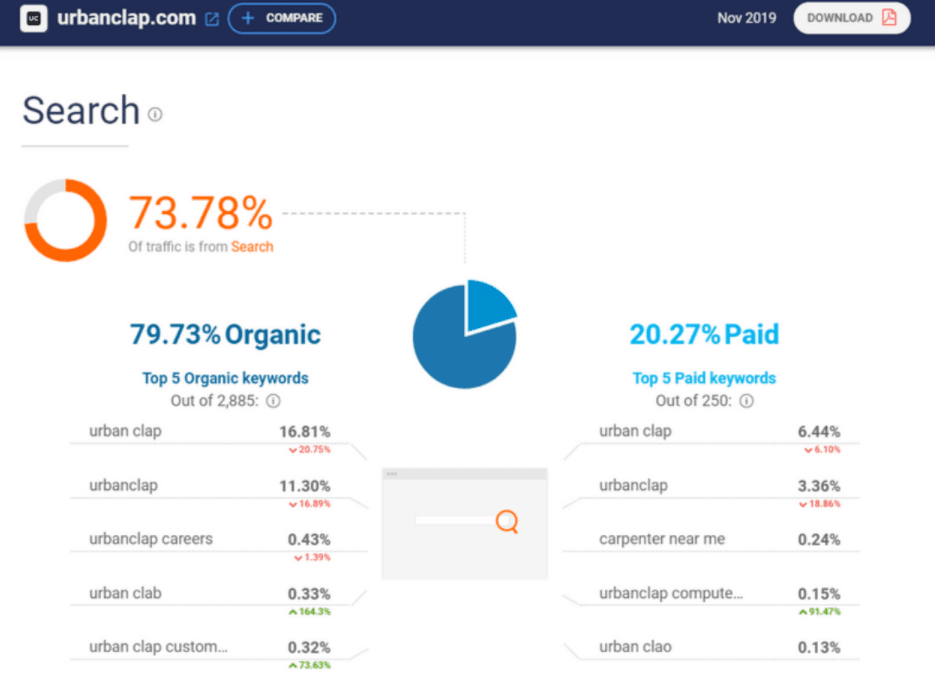Click the urban clao paid keyword
The height and width of the screenshot is (679, 935).
[x=635, y=647]
